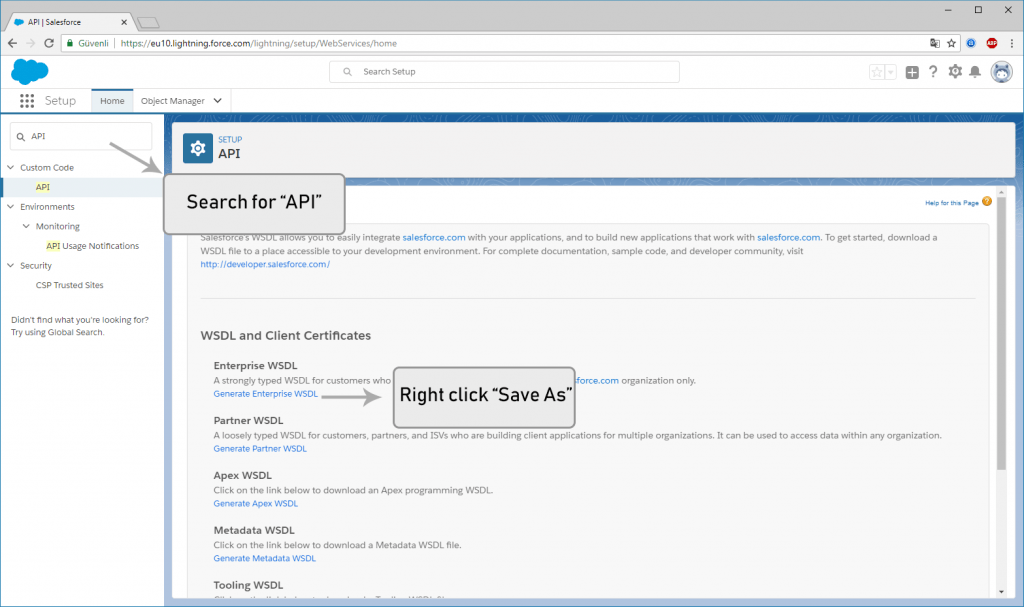
Task: Click 'Try using Global Search.' text
Action: point(57,333)
